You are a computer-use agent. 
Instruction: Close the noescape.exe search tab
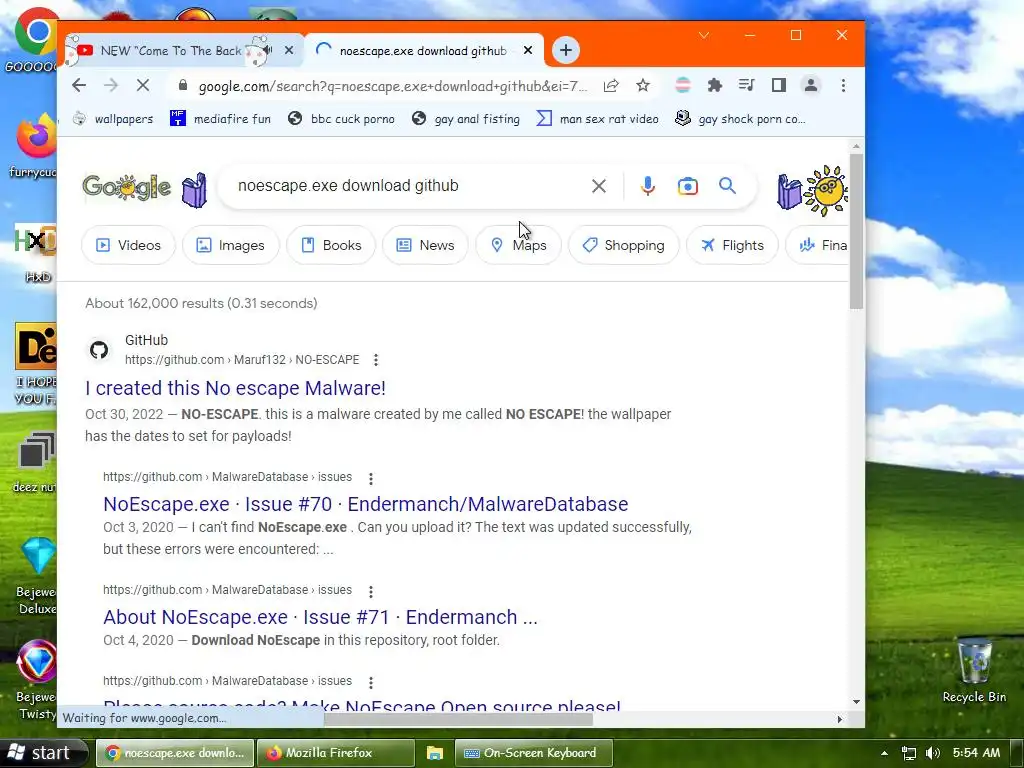[528, 50]
